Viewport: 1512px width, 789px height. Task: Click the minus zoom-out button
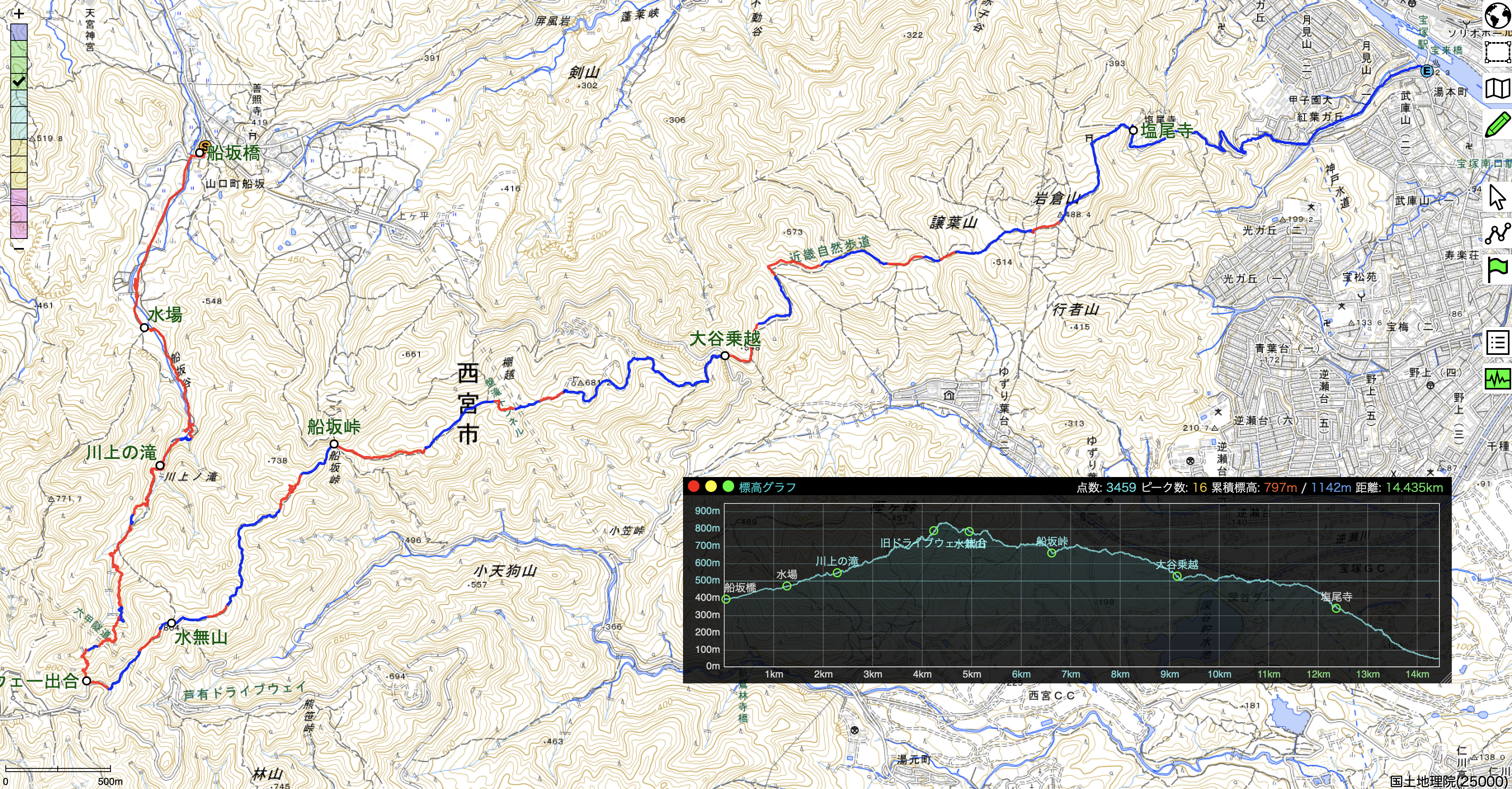pyautogui.click(x=19, y=248)
